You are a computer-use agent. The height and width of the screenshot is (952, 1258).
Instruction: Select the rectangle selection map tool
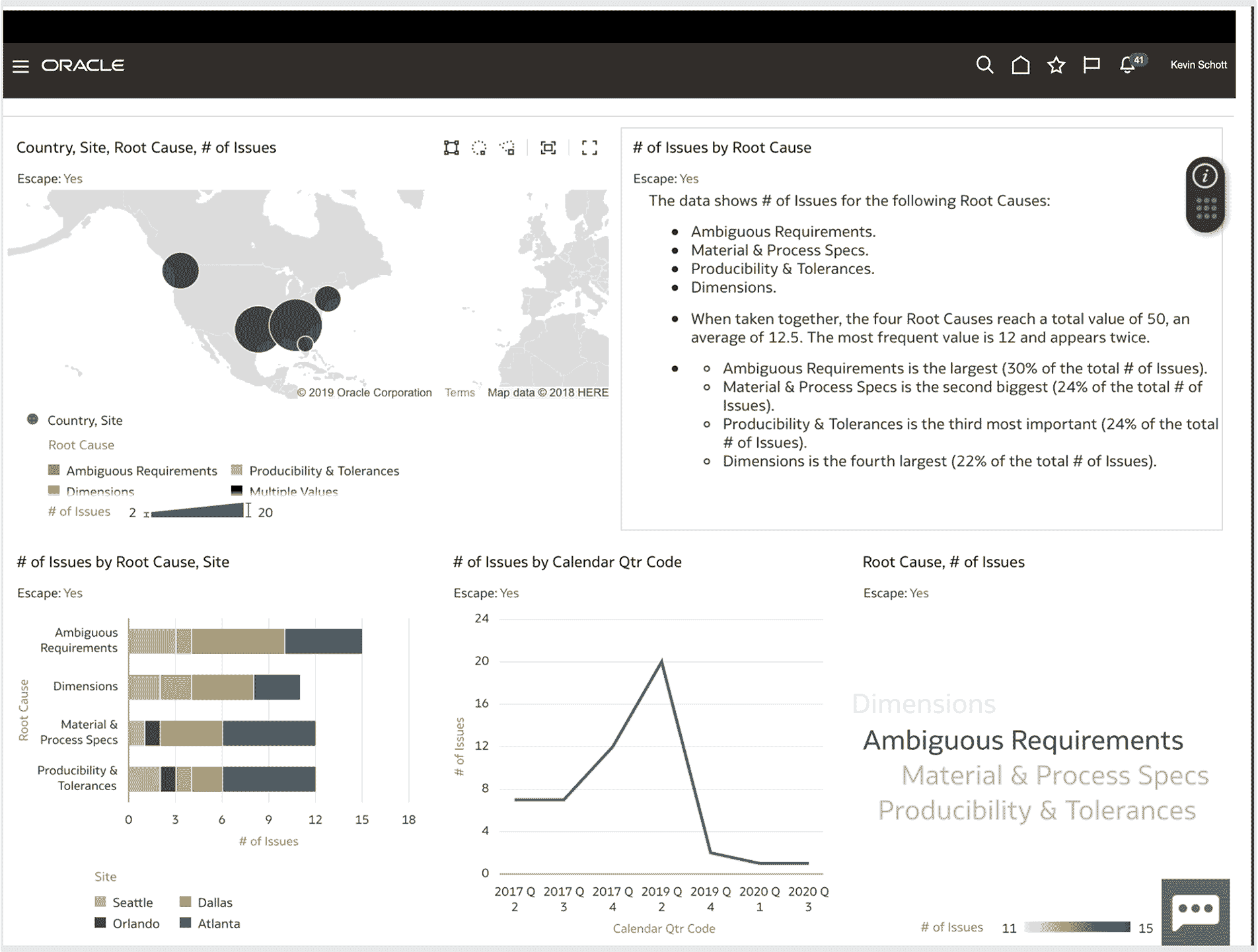[451, 148]
